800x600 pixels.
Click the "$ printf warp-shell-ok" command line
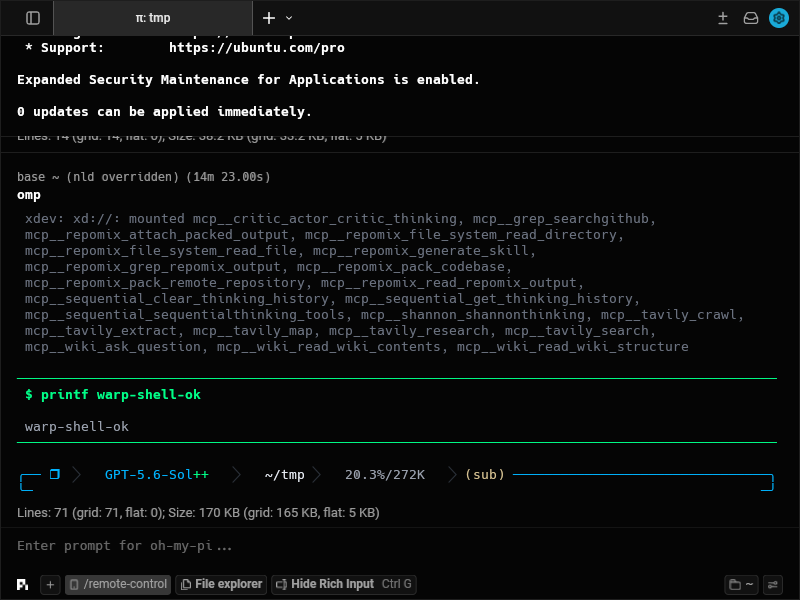click(113, 394)
